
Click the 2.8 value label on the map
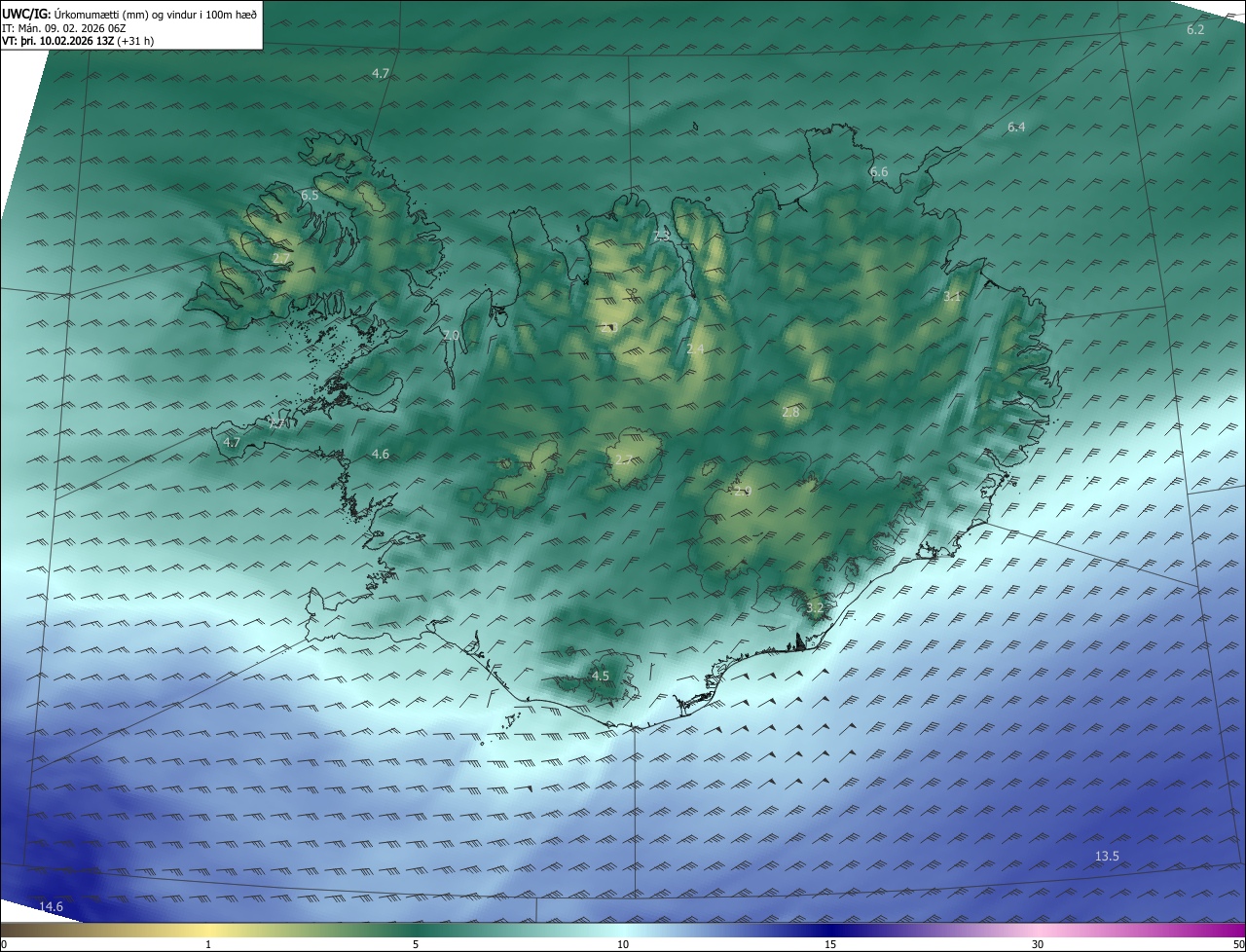790,413
